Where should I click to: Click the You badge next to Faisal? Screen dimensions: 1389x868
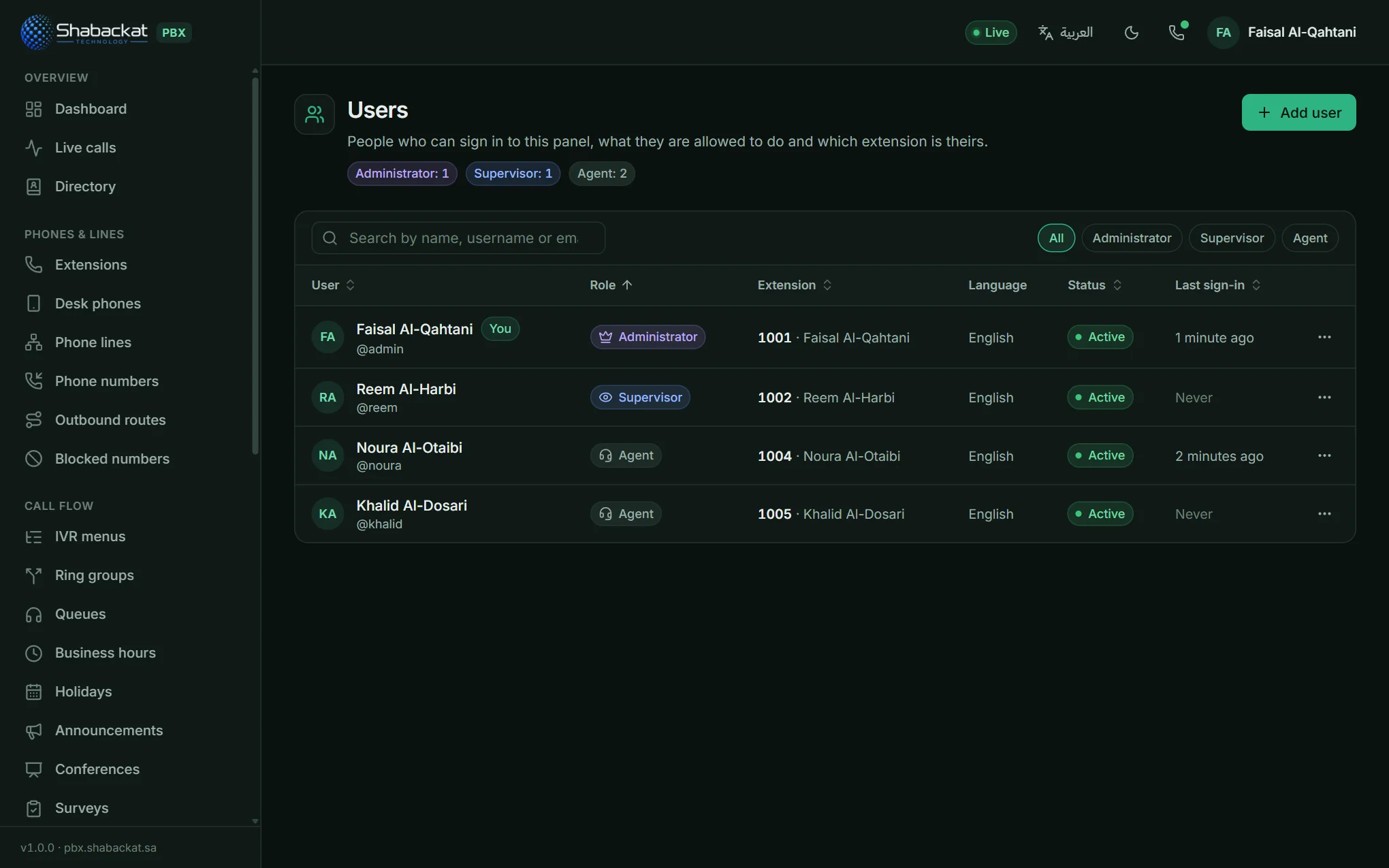500,329
